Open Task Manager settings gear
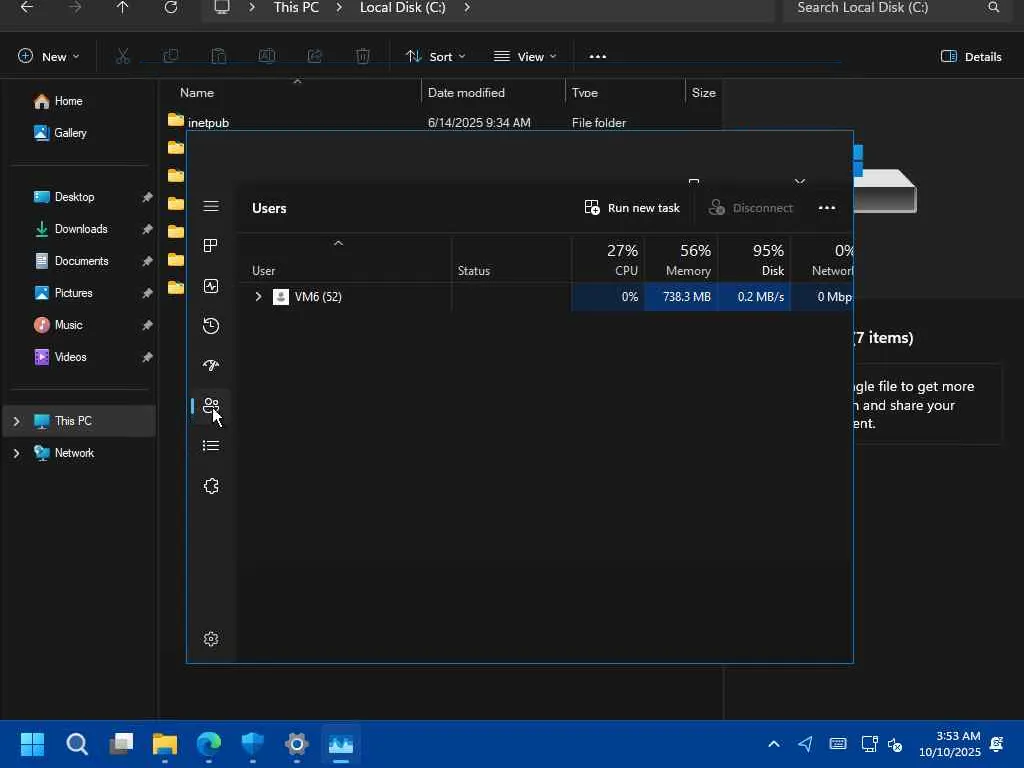 [211, 639]
